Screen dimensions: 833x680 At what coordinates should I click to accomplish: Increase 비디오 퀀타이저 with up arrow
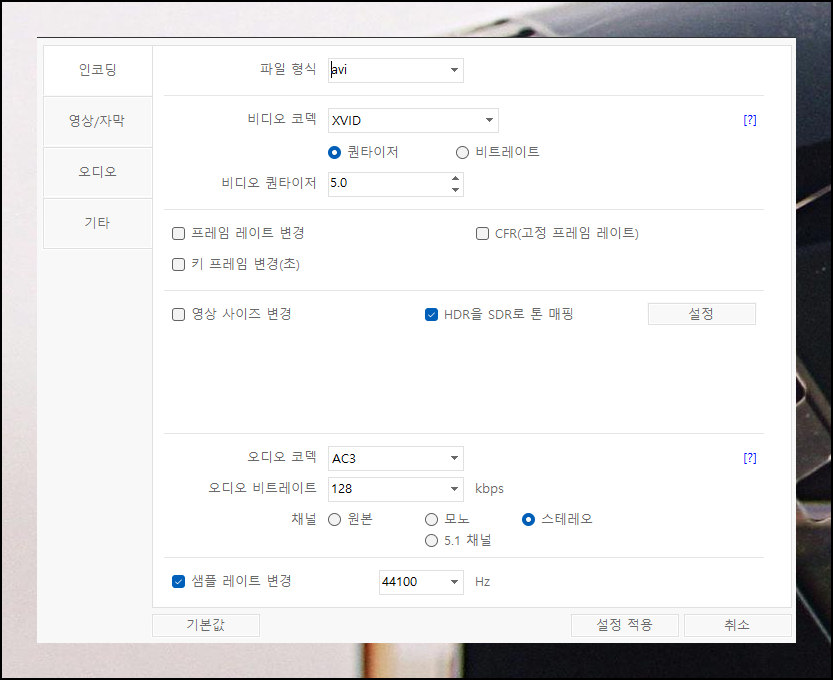click(x=455, y=178)
